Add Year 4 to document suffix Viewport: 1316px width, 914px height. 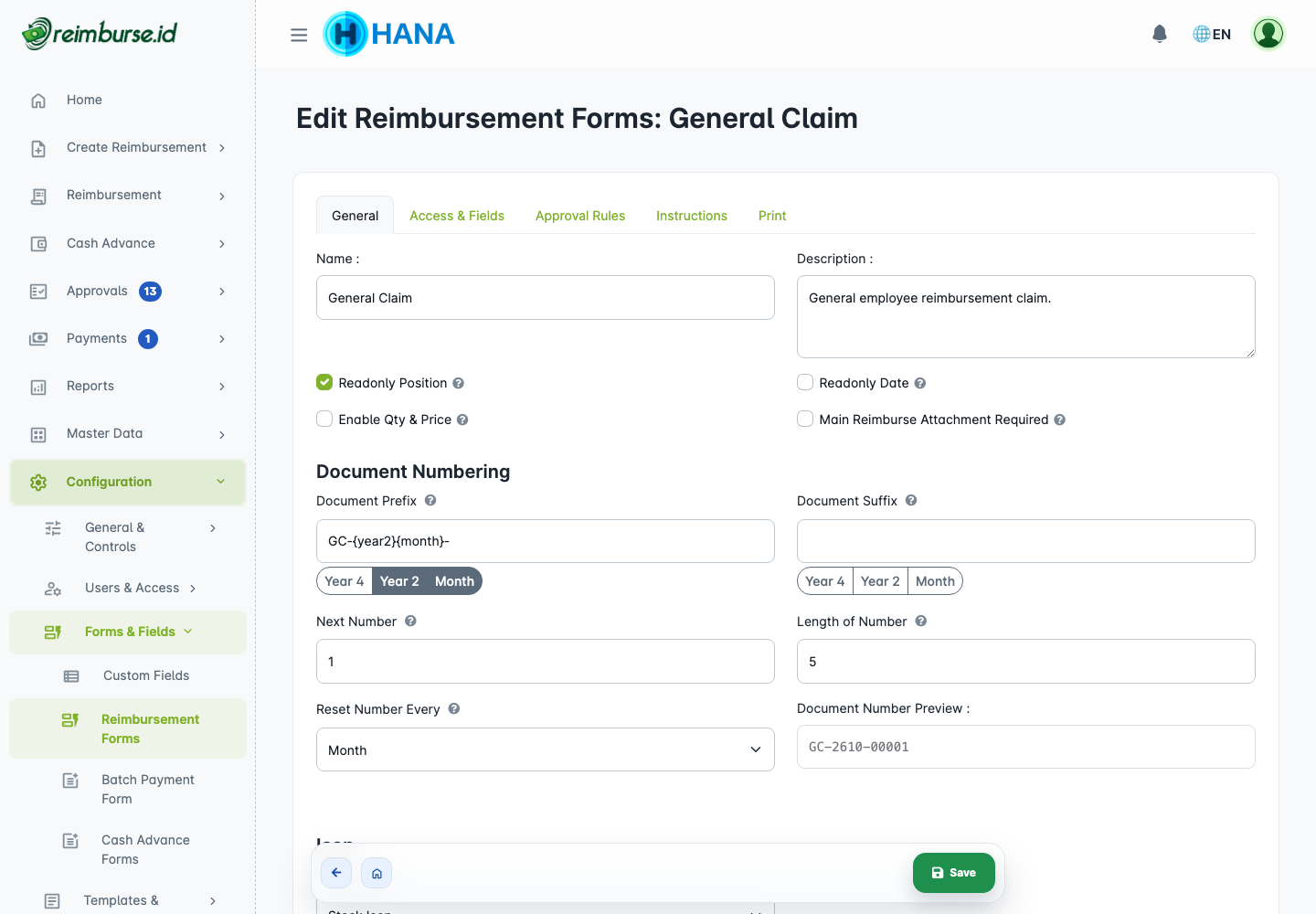825,581
